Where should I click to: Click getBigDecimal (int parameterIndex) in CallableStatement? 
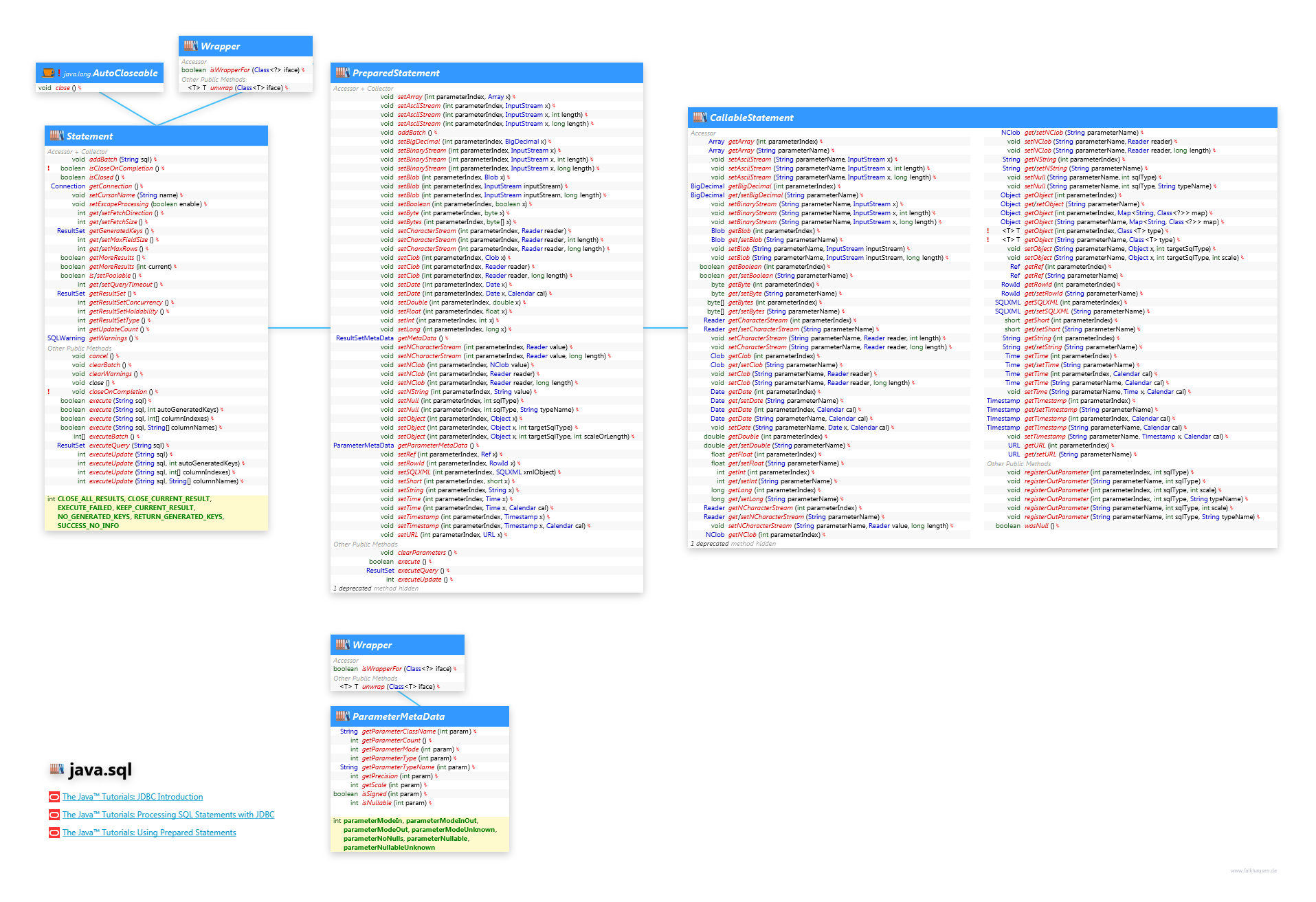tap(782, 186)
